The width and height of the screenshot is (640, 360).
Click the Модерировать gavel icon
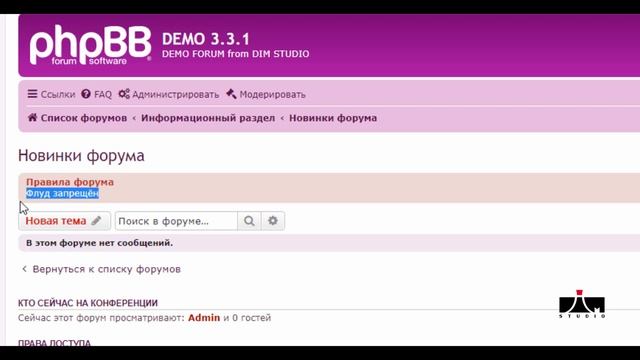231,94
